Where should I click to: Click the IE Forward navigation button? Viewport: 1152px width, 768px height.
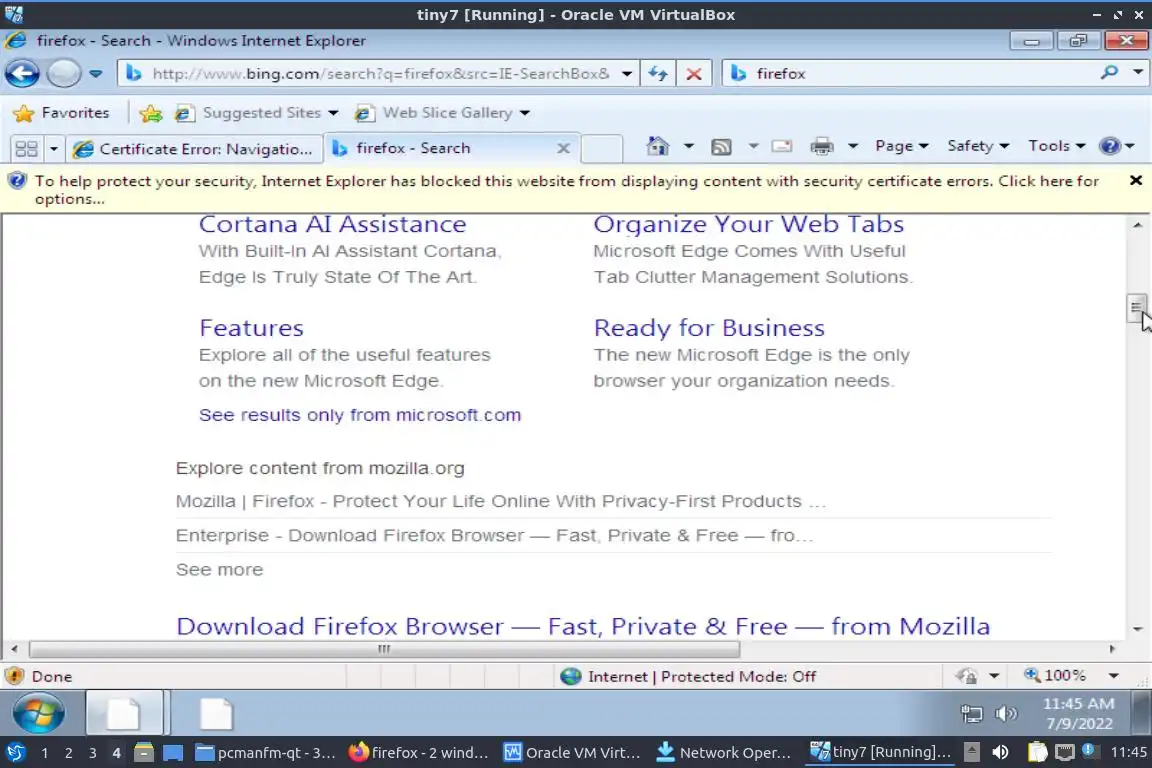point(64,73)
